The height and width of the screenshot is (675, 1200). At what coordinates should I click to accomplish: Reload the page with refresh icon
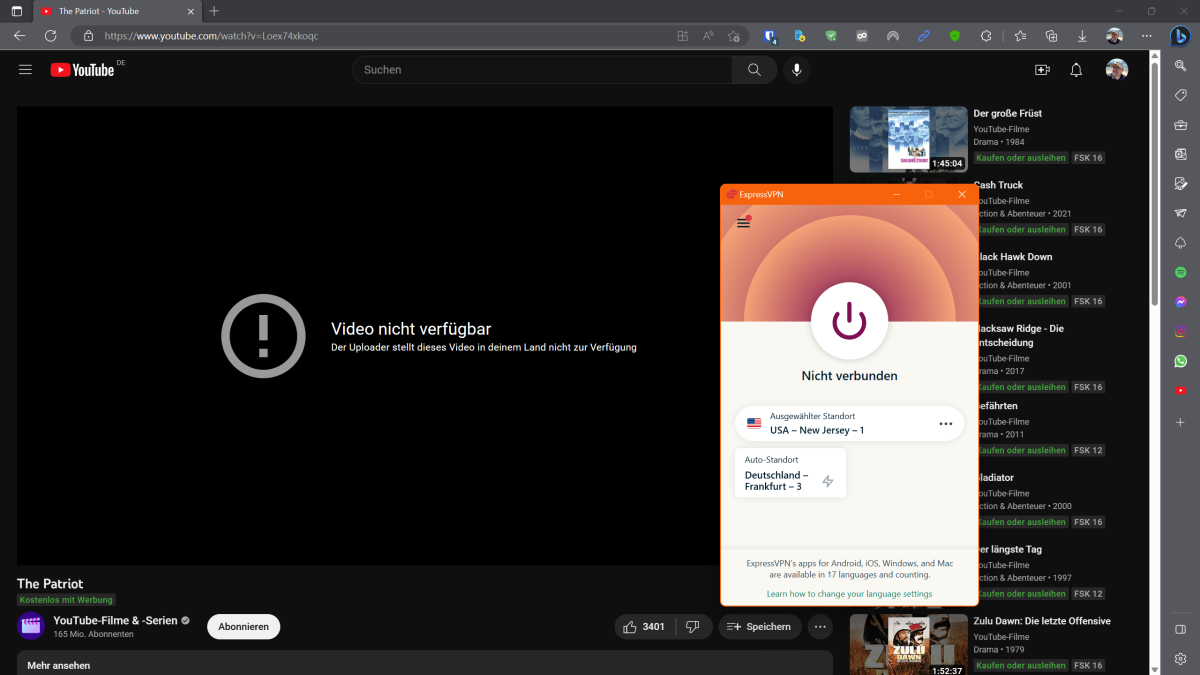point(50,35)
